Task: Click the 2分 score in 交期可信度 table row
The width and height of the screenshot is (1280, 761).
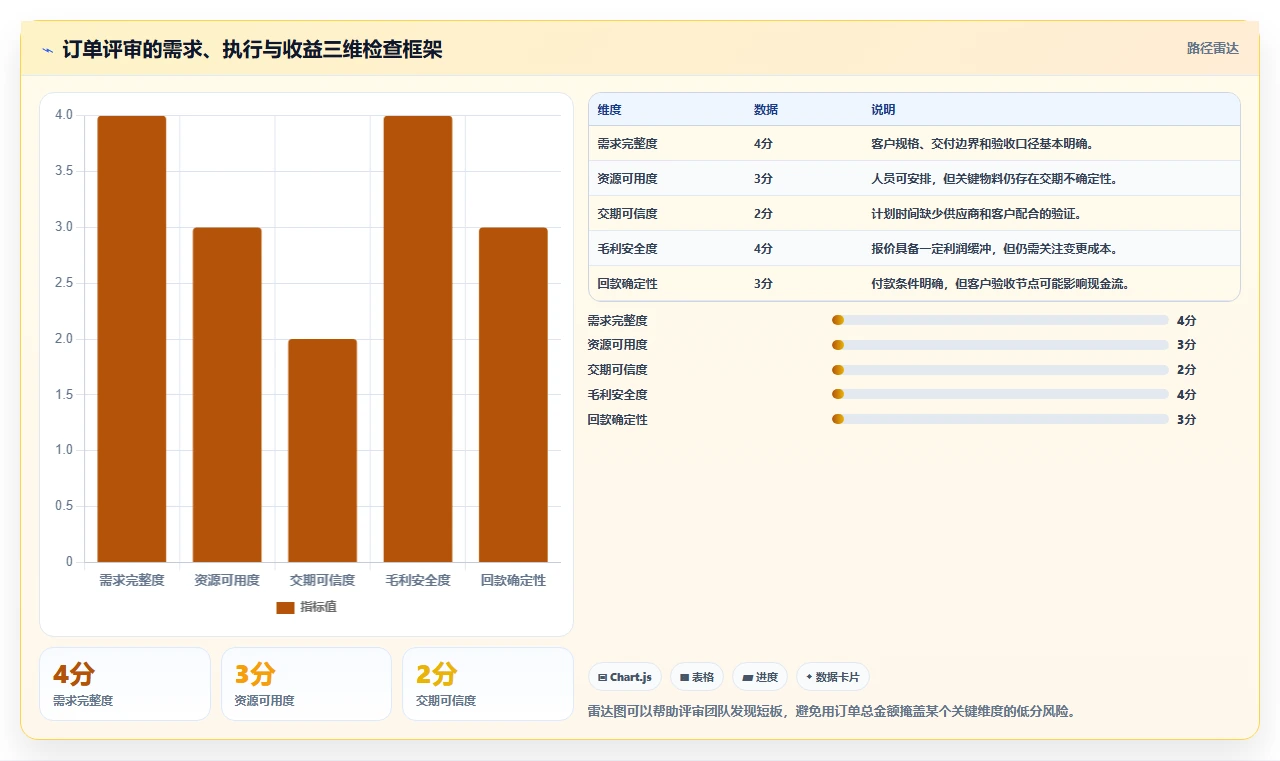Action: pyautogui.click(x=763, y=214)
